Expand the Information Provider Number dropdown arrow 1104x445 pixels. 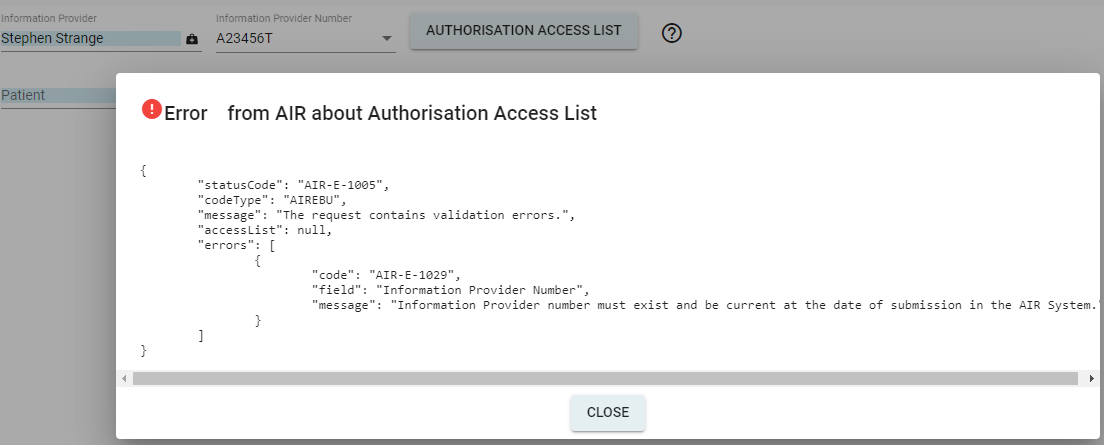tap(387, 39)
